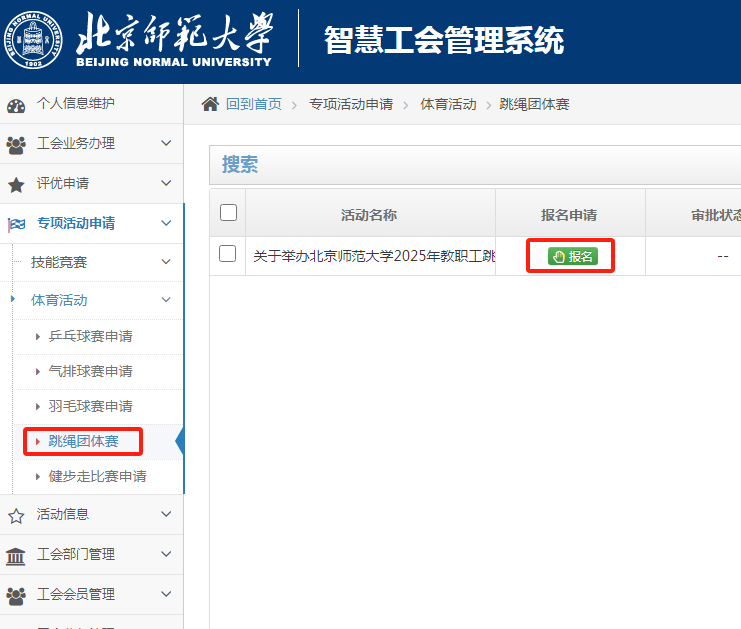Open the 工会会员管理 menu
Image resolution: width=741 pixels, height=629 pixels.
(x=92, y=595)
